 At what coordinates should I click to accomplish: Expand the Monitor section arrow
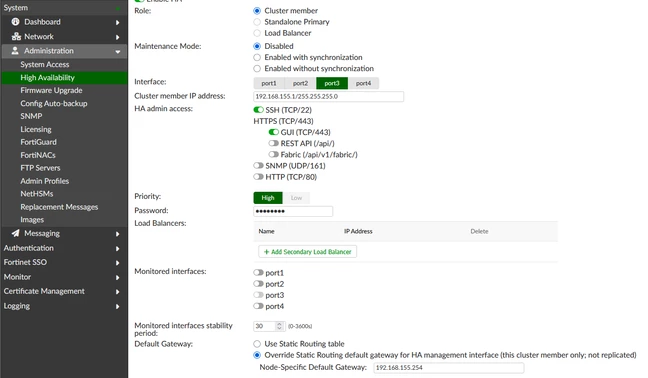[117, 278]
